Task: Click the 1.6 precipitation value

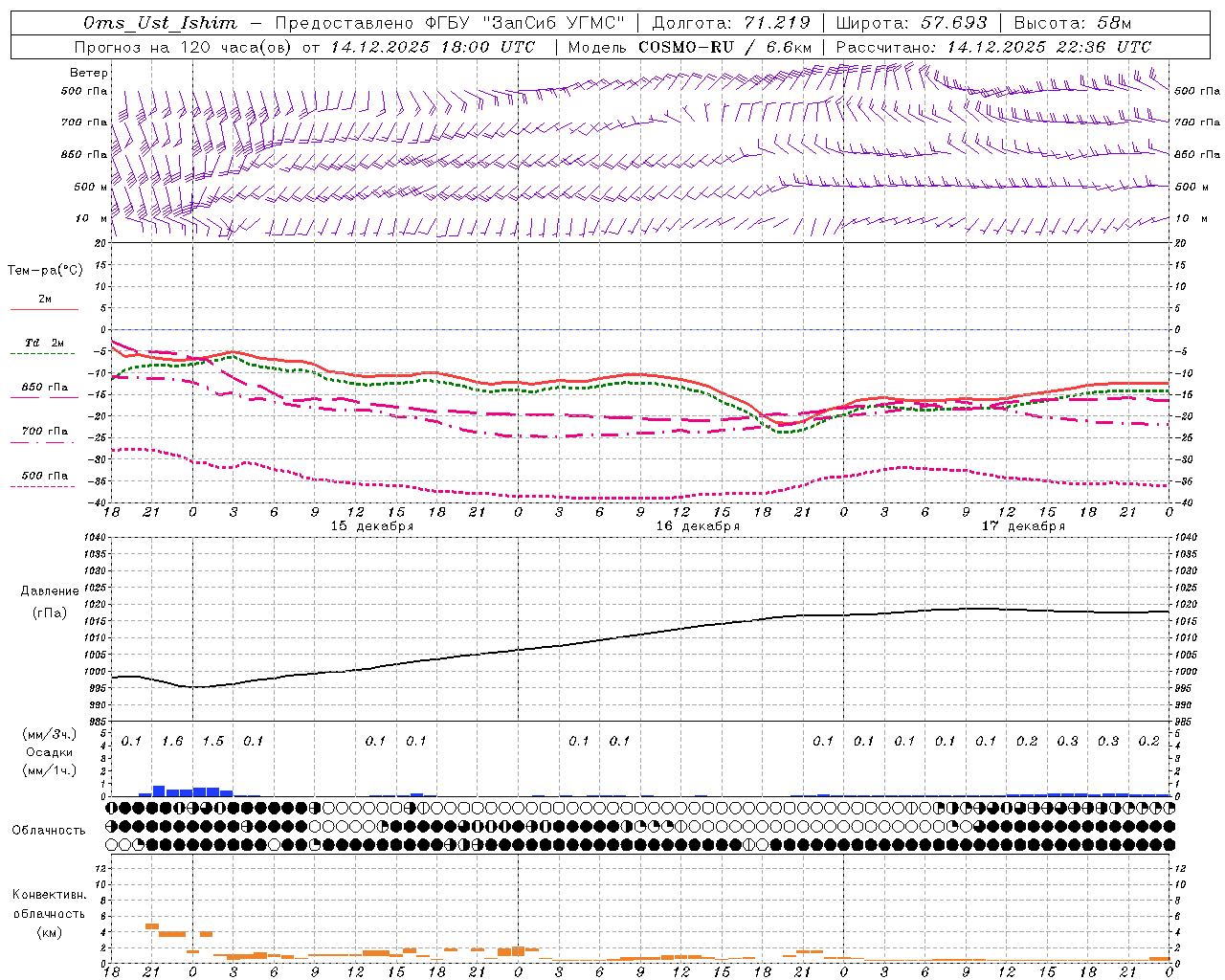Action: point(172,741)
